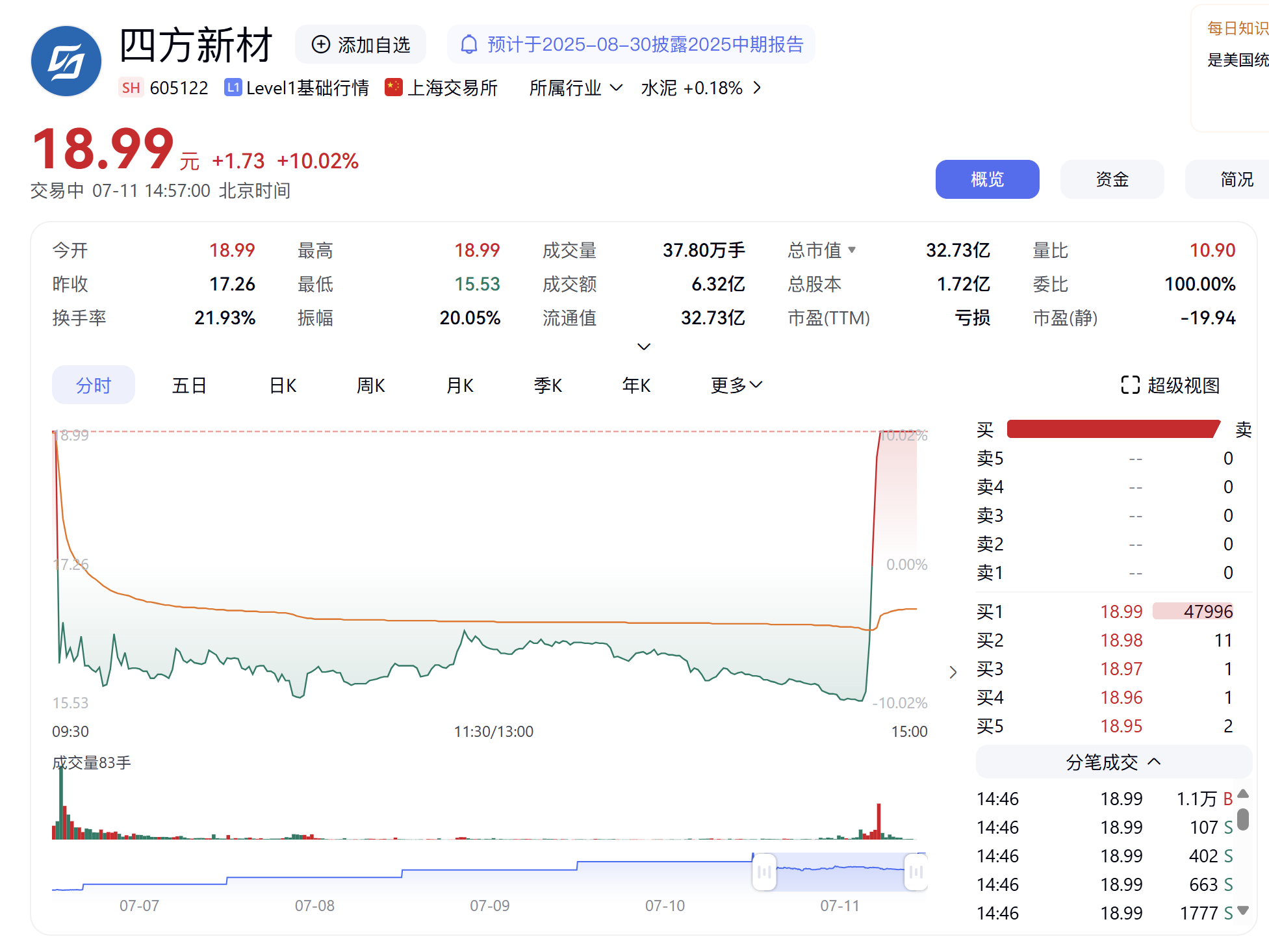
Task: Click the bell icon for the report reminder
Action: [x=468, y=44]
